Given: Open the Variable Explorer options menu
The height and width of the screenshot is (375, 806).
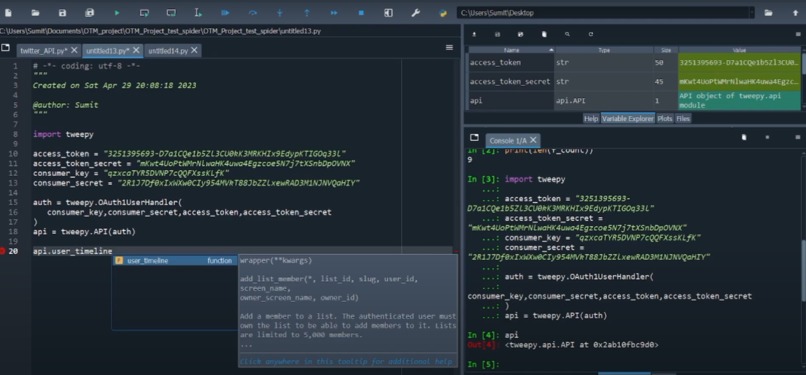Looking at the screenshot, I should (798, 34).
